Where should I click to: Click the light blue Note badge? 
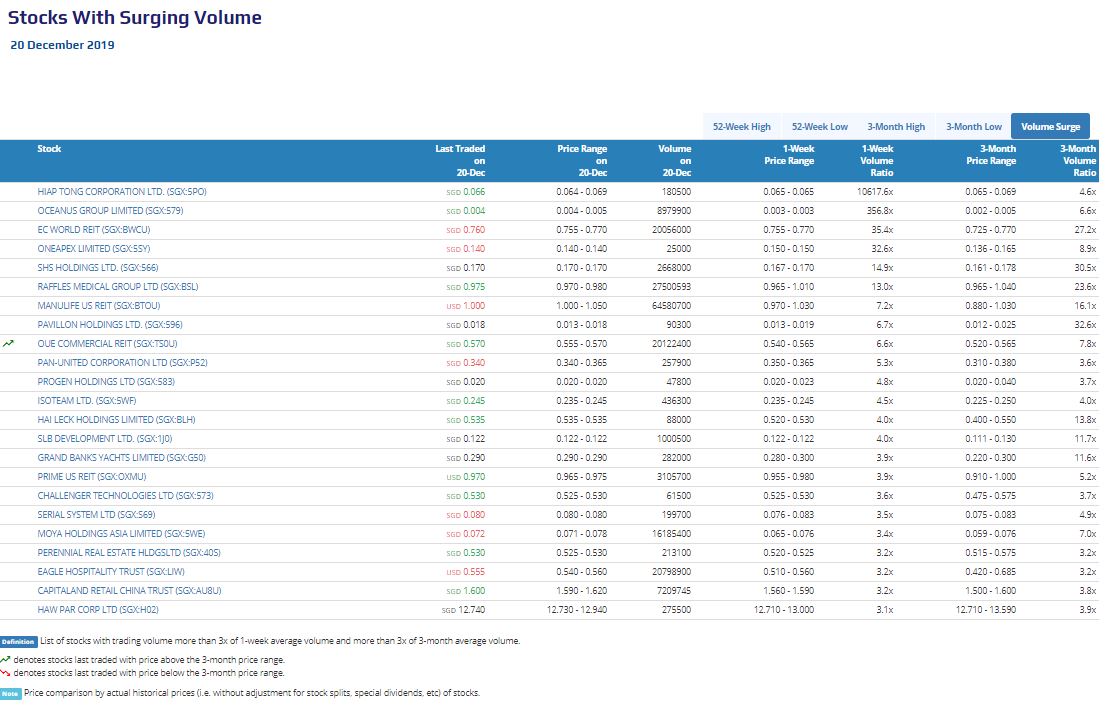(11, 693)
